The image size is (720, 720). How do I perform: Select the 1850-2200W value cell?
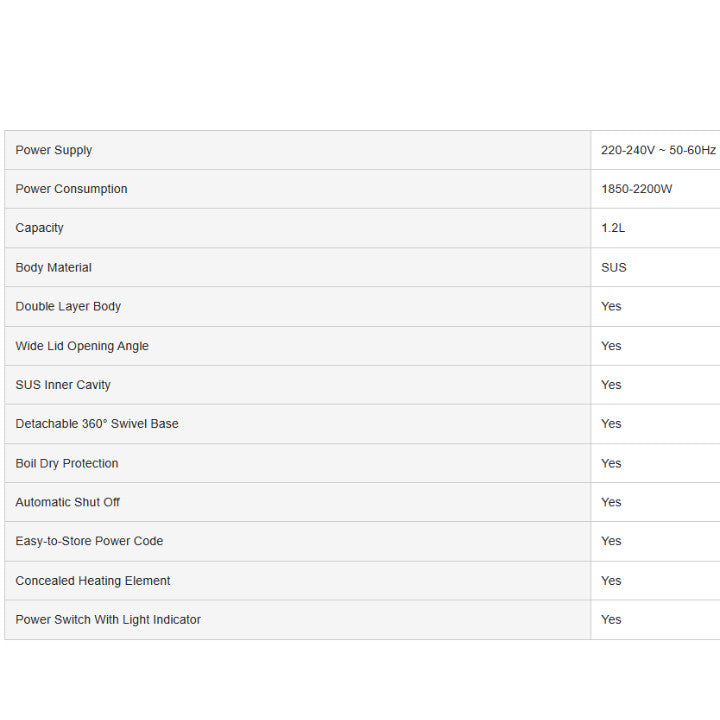[x=636, y=189]
